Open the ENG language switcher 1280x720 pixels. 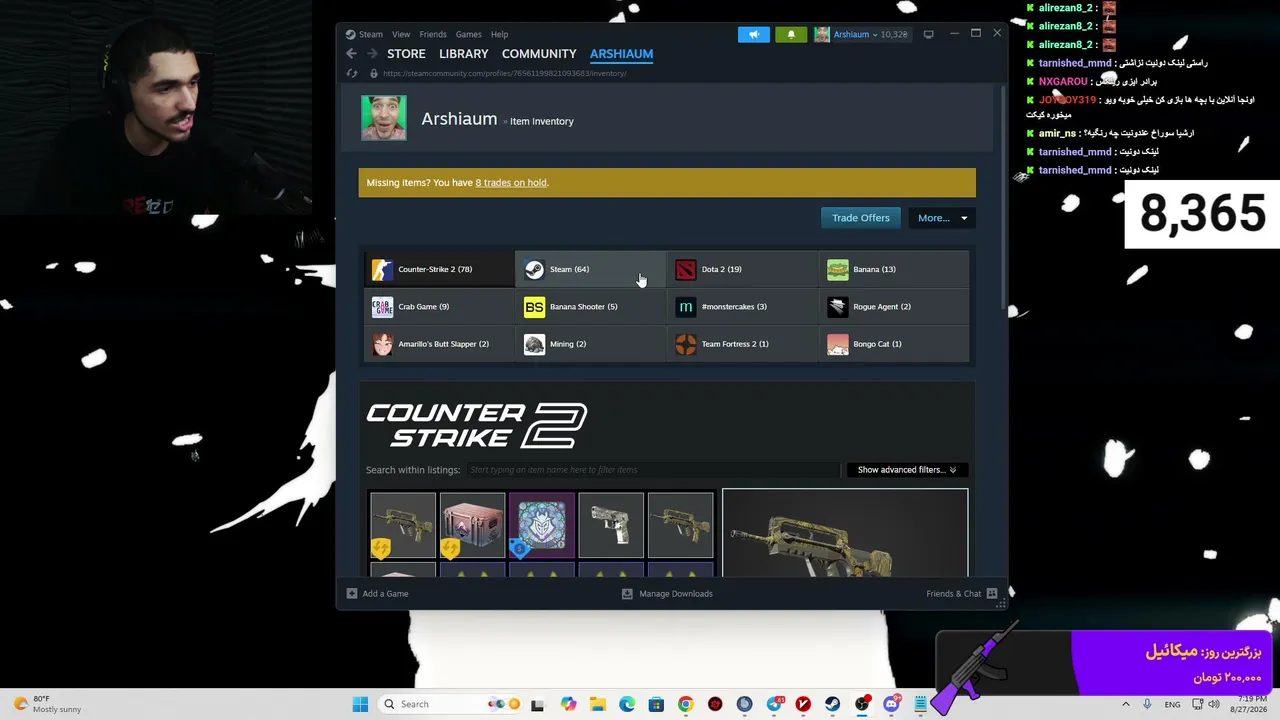point(1172,704)
